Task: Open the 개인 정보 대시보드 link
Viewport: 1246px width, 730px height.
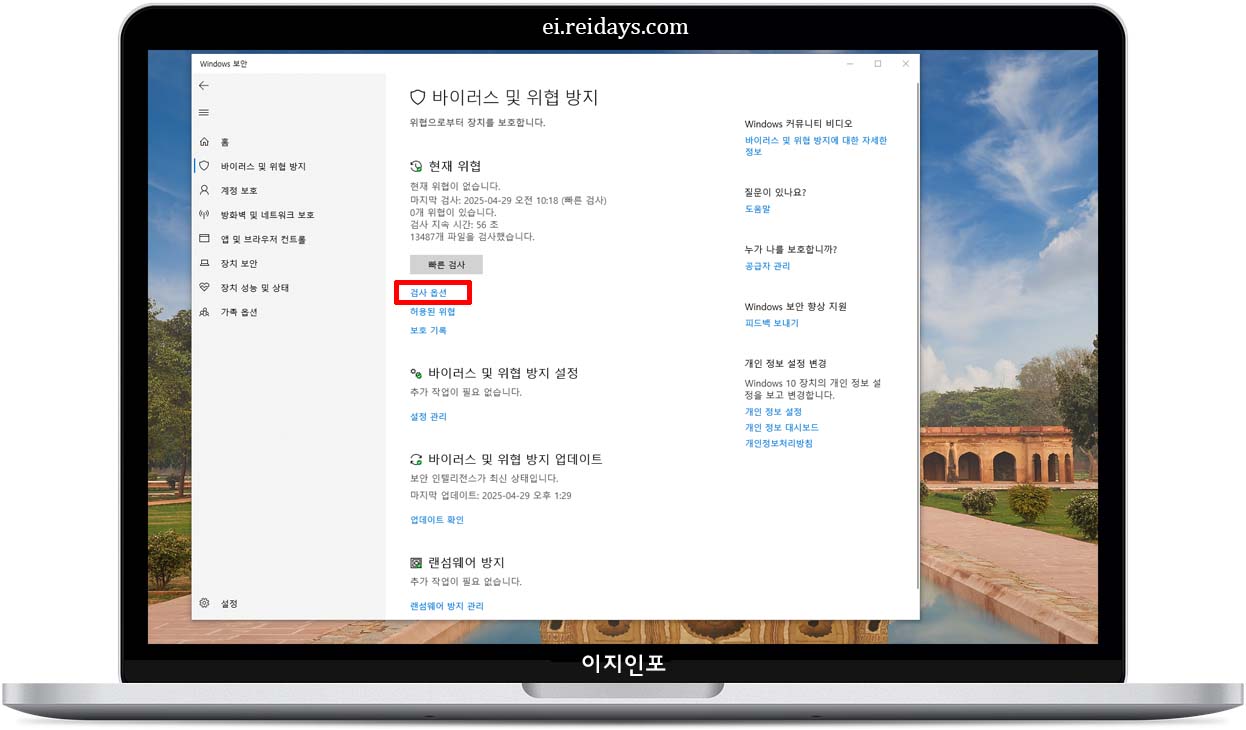Action: coord(781,428)
